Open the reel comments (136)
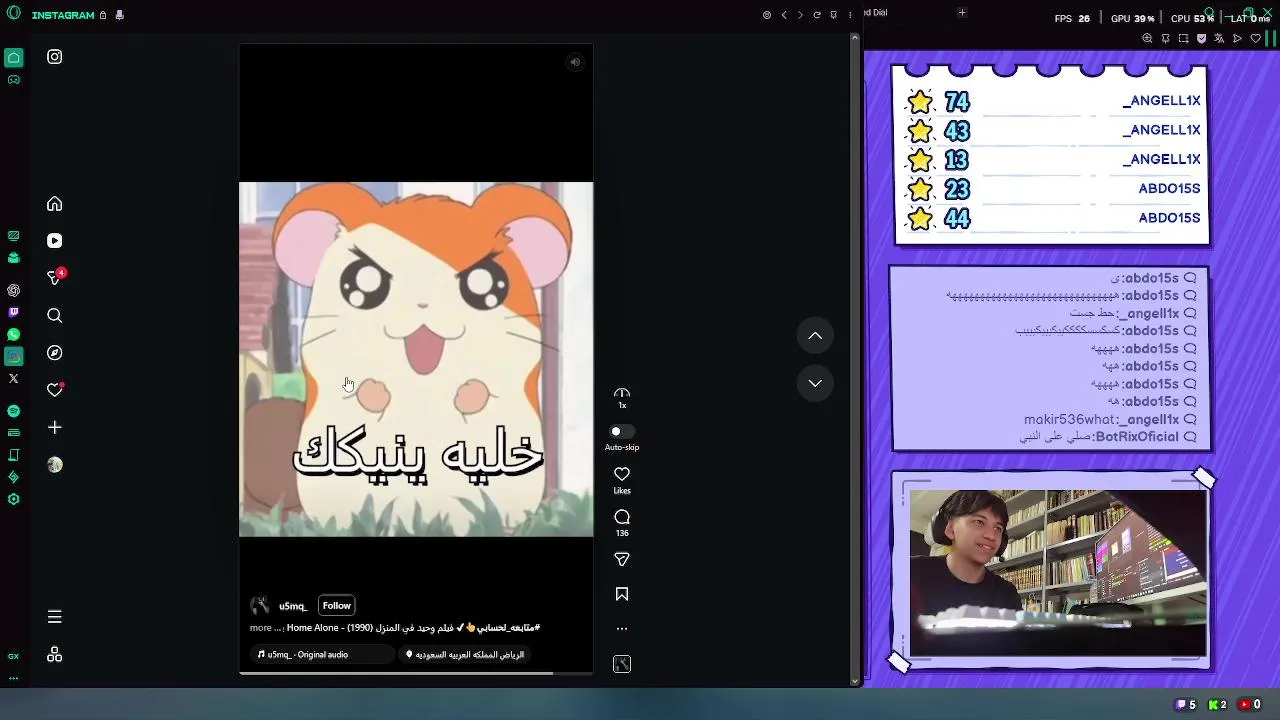 (x=622, y=517)
